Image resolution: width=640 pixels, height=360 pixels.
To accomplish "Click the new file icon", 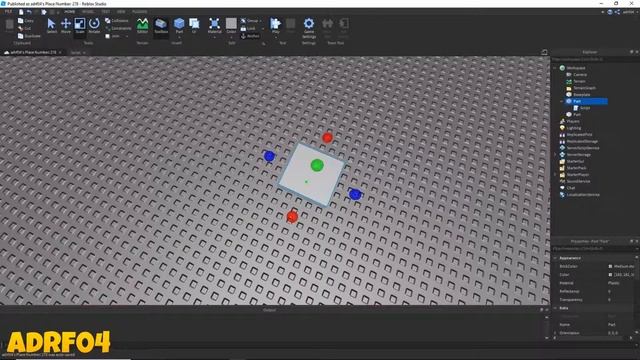I will (21, 12).
